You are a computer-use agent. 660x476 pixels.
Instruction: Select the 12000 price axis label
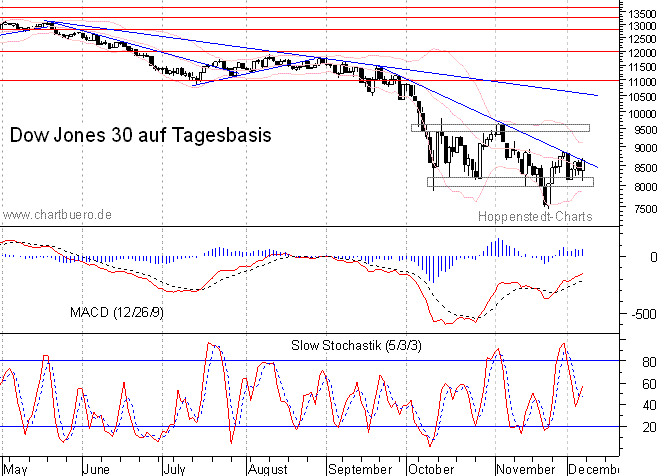tap(642, 53)
